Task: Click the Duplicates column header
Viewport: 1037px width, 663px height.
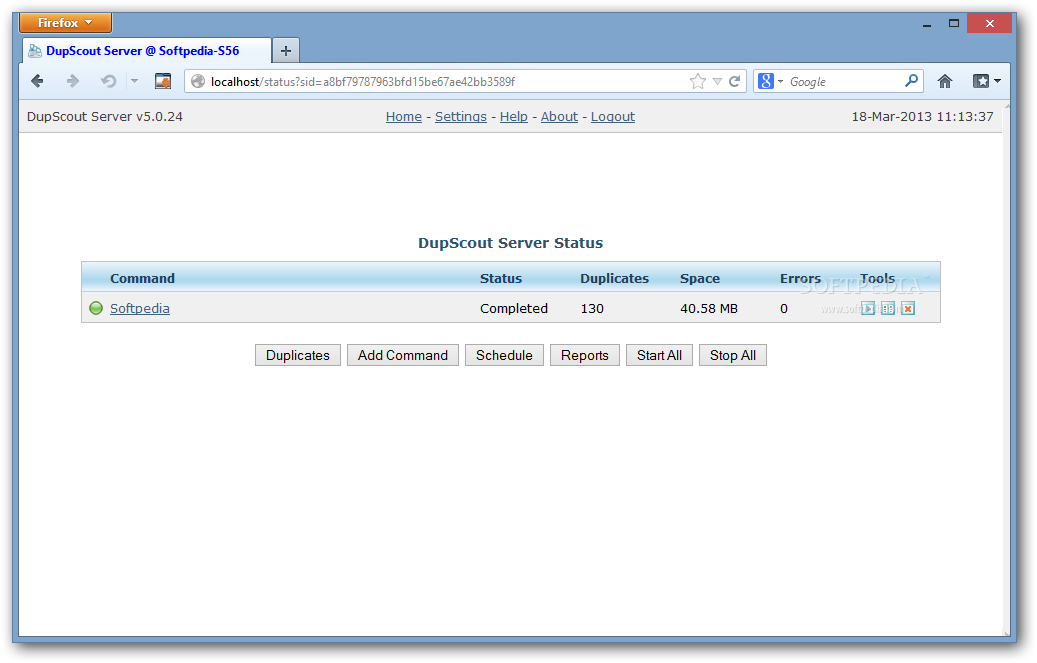Action: pyautogui.click(x=614, y=279)
